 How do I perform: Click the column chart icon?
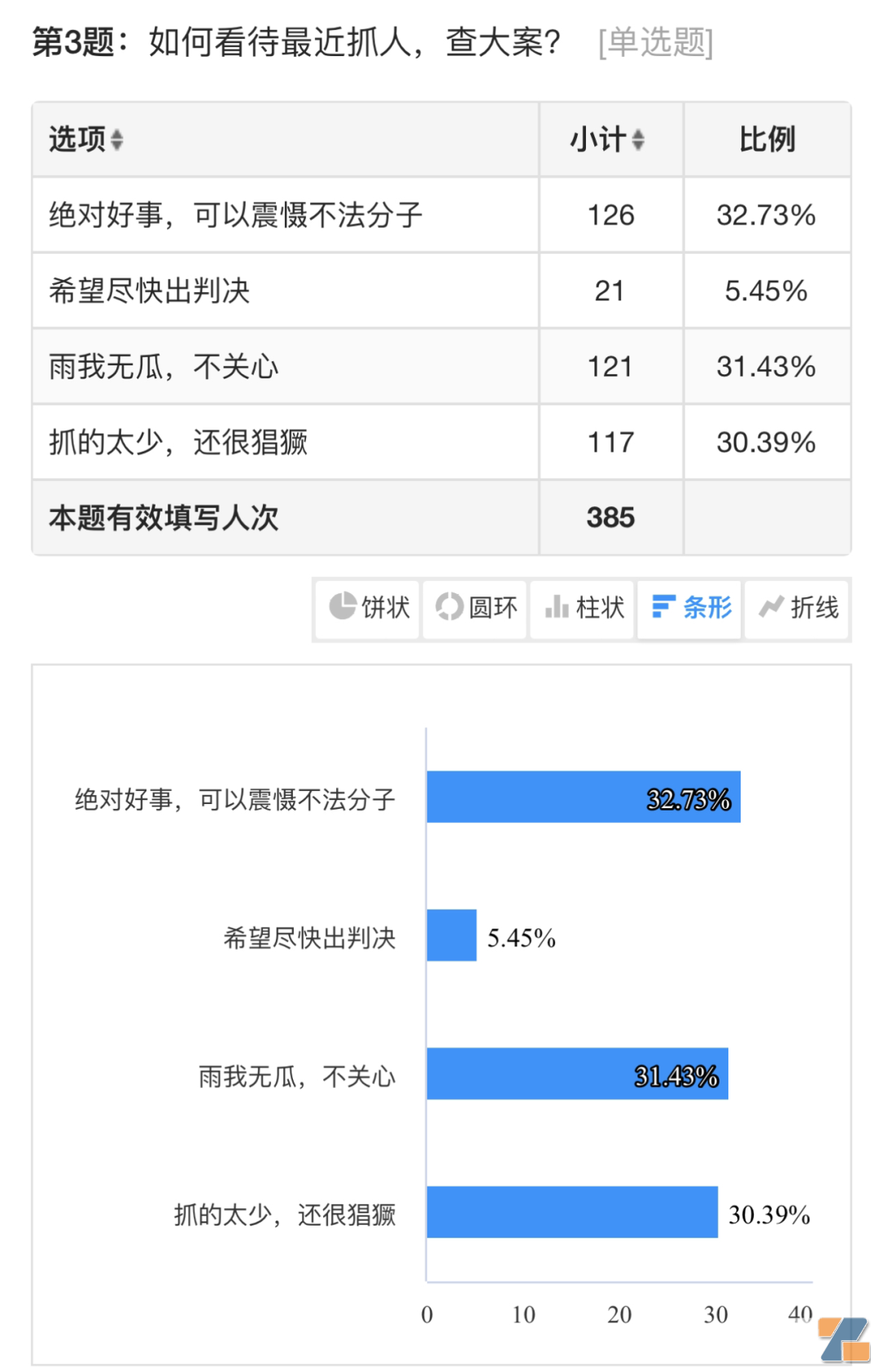[557, 606]
